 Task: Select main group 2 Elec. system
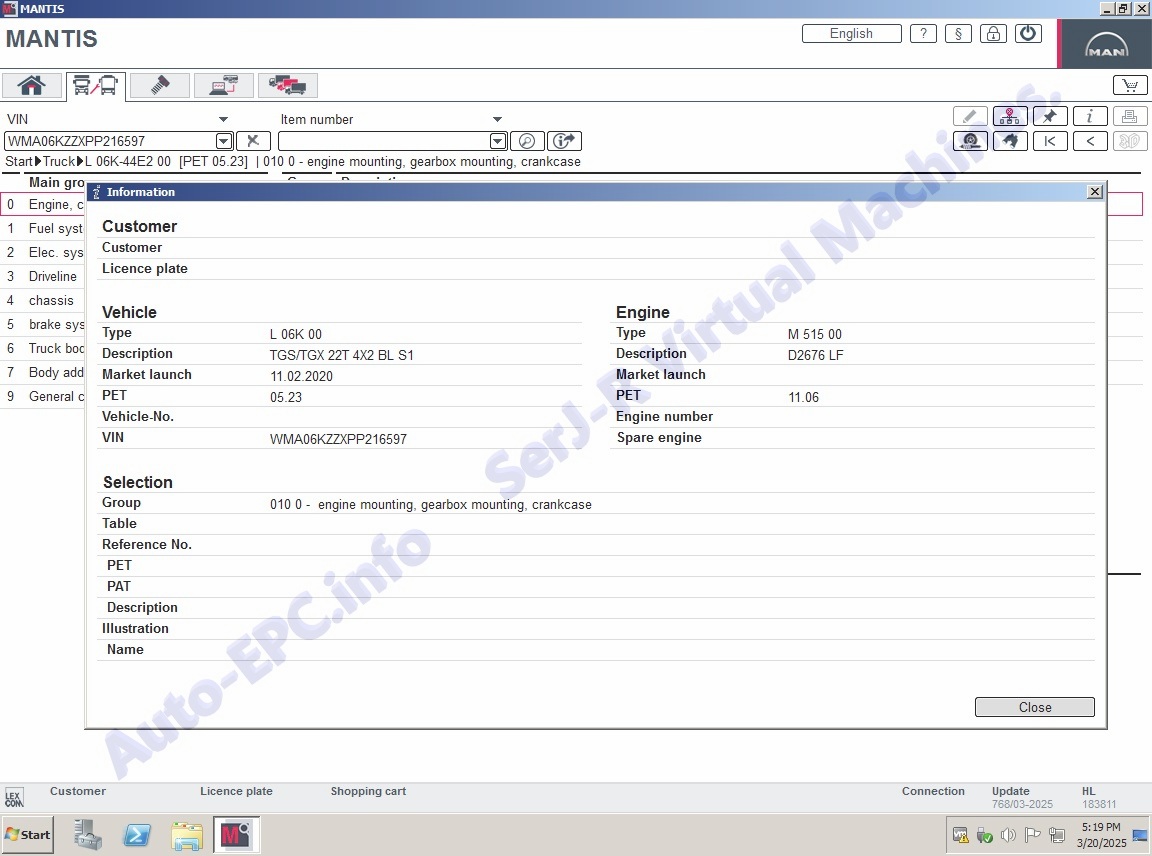44,253
